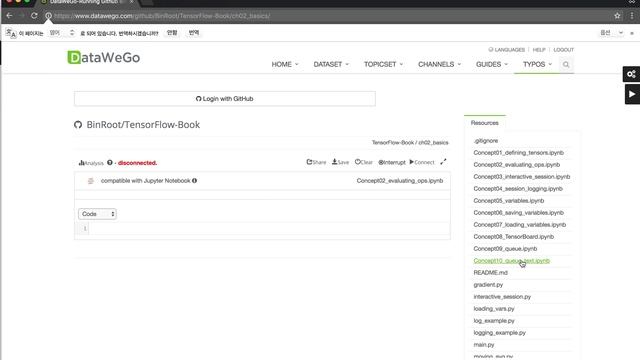Reload the page with the refresh icon
The image size is (640, 360).
click(34, 16)
